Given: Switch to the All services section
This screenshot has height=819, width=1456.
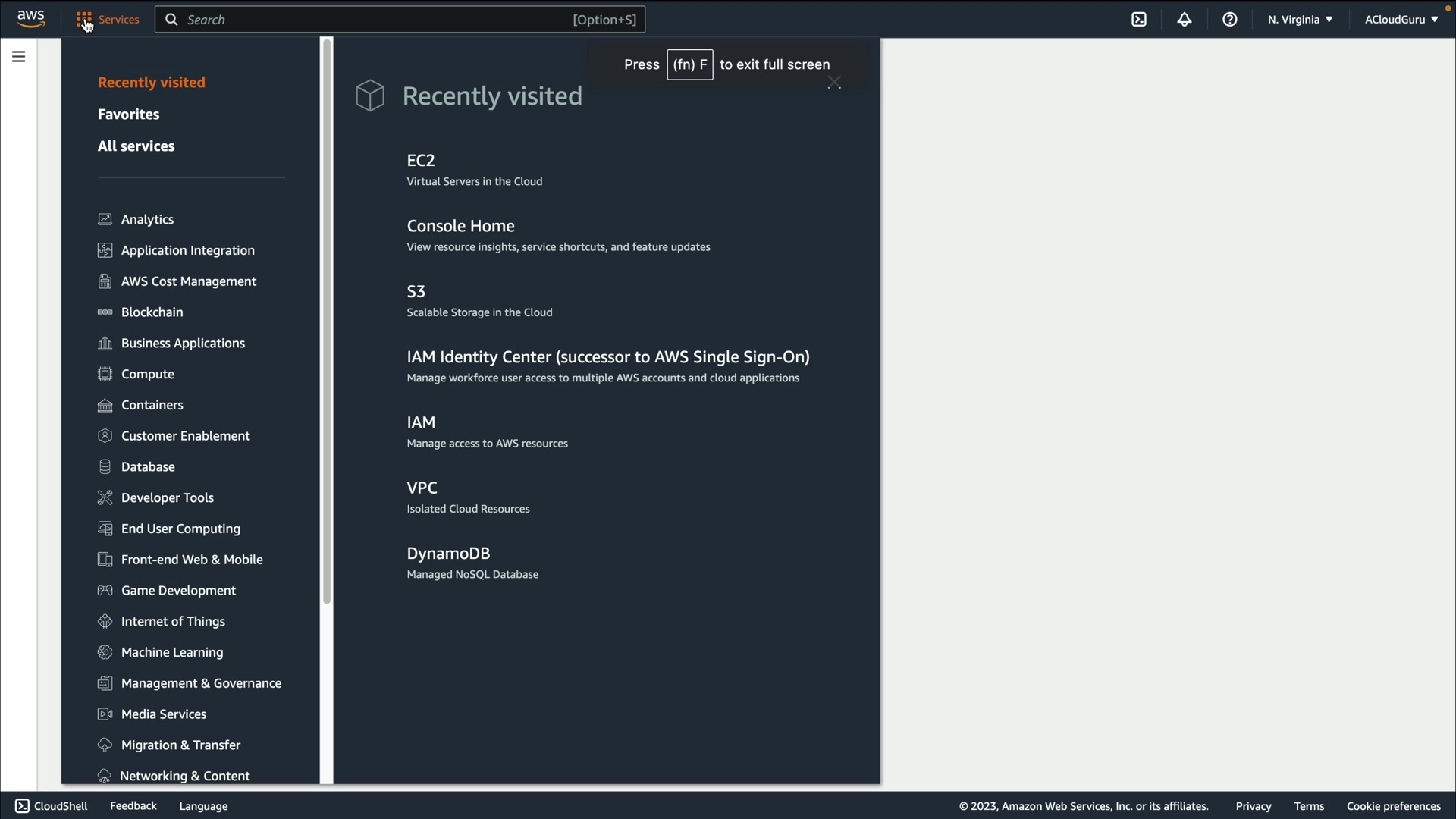Looking at the screenshot, I should click(136, 146).
